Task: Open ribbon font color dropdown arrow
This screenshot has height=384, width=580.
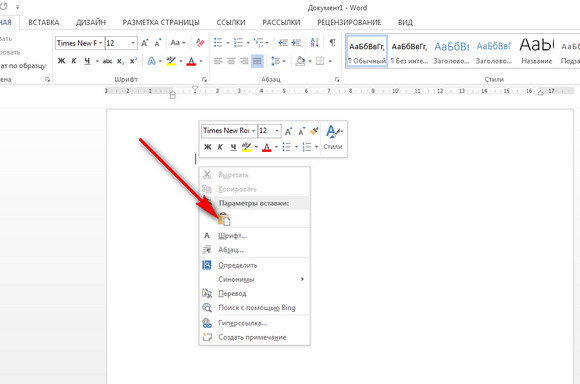Action: (201, 61)
